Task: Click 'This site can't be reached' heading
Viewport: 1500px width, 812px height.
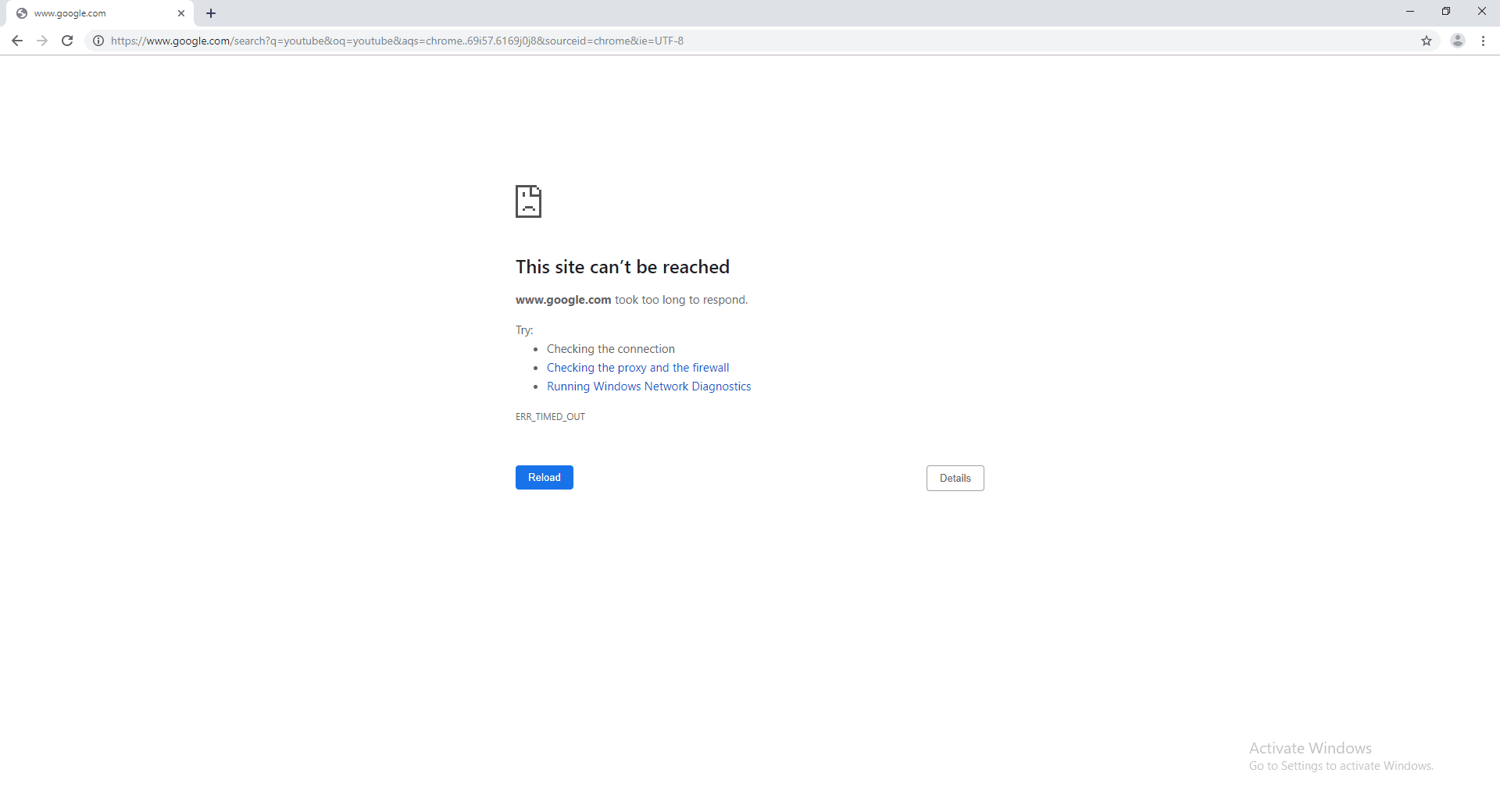Action: (623, 267)
